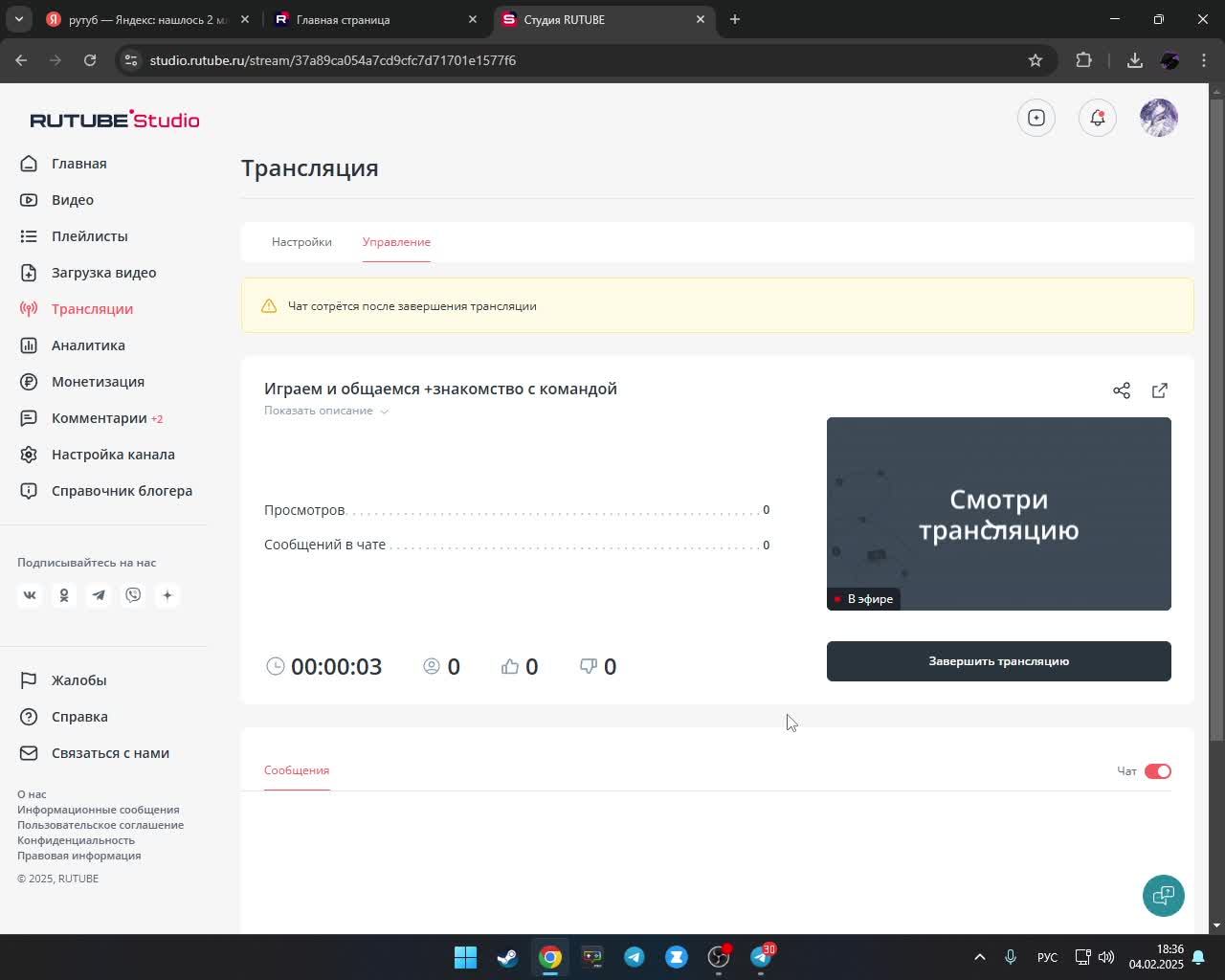Open the Viber social link icon

[x=133, y=595]
